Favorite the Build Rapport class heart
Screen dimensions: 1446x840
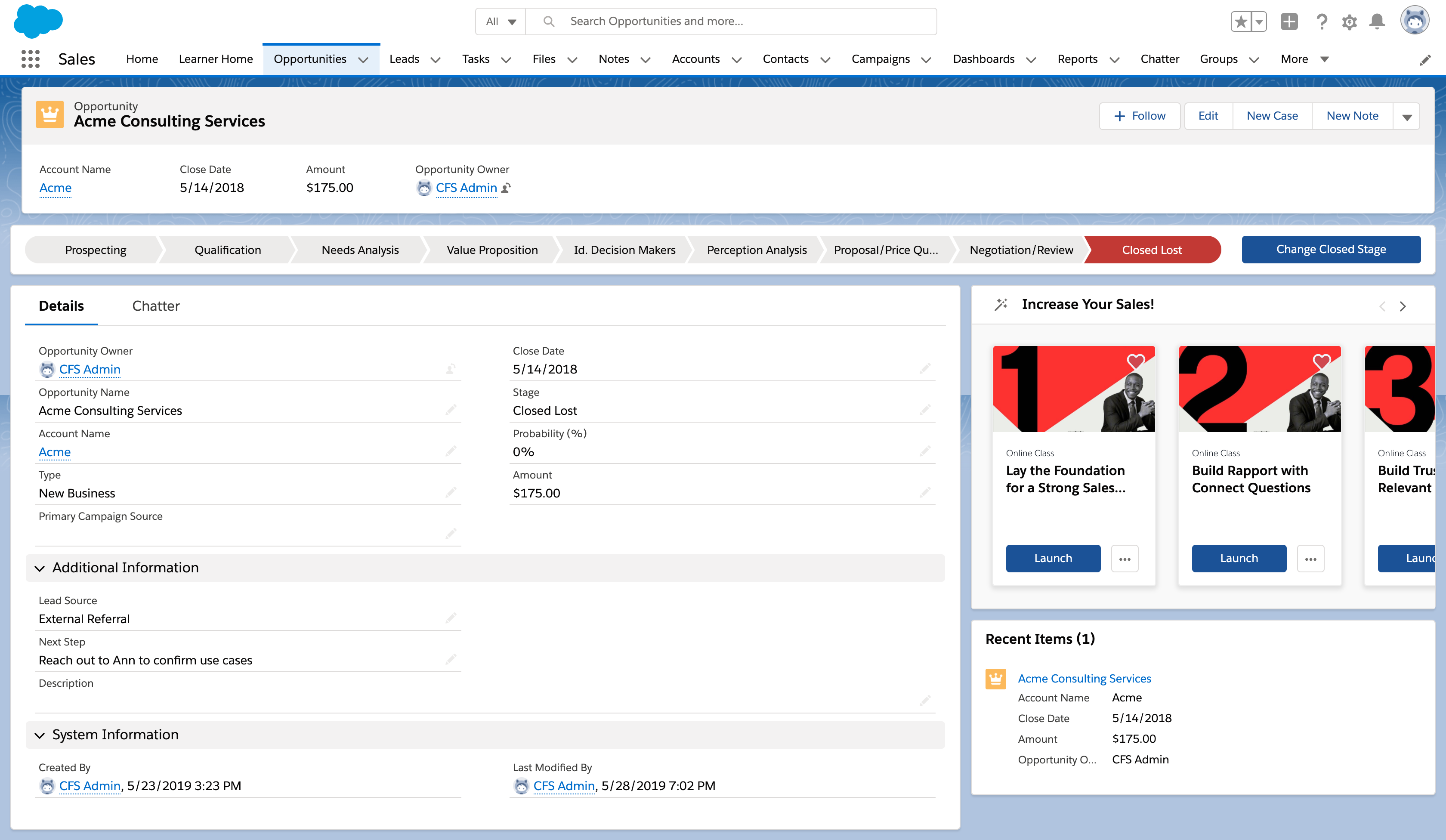[x=1322, y=361]
